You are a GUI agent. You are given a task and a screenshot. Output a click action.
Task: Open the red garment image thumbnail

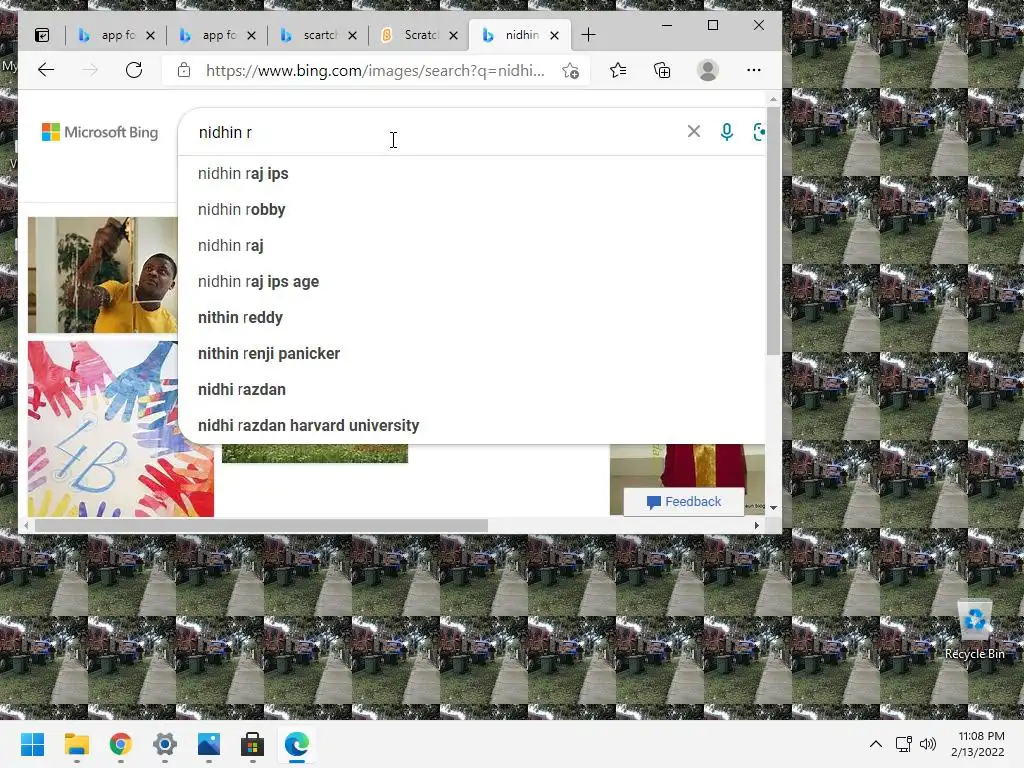[x=687, y=465]
